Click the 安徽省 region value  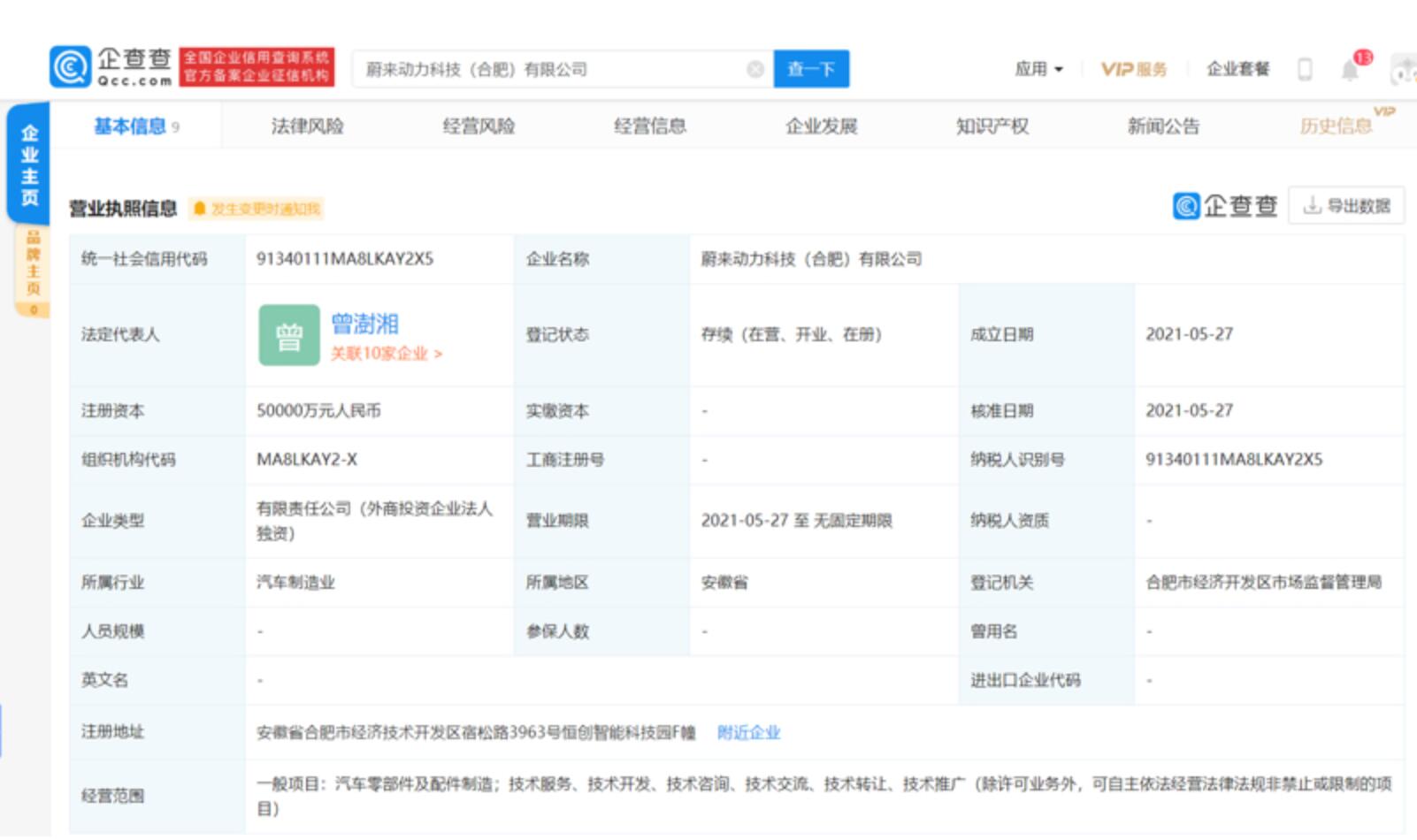(x=724, y=583)
